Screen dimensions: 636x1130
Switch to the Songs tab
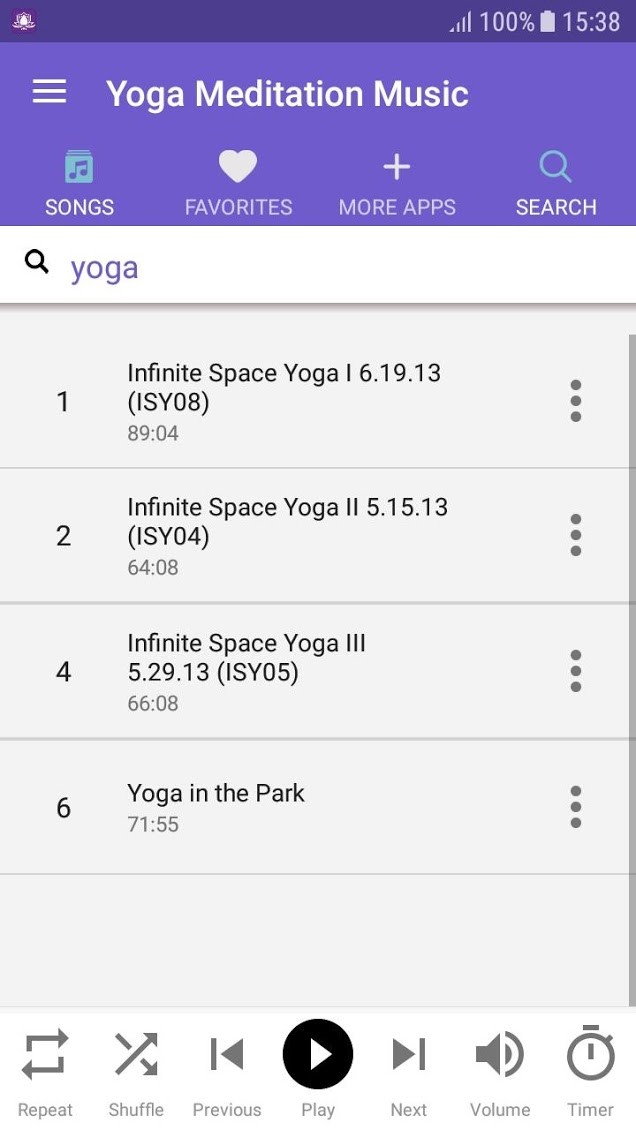[x=79, y=184]
